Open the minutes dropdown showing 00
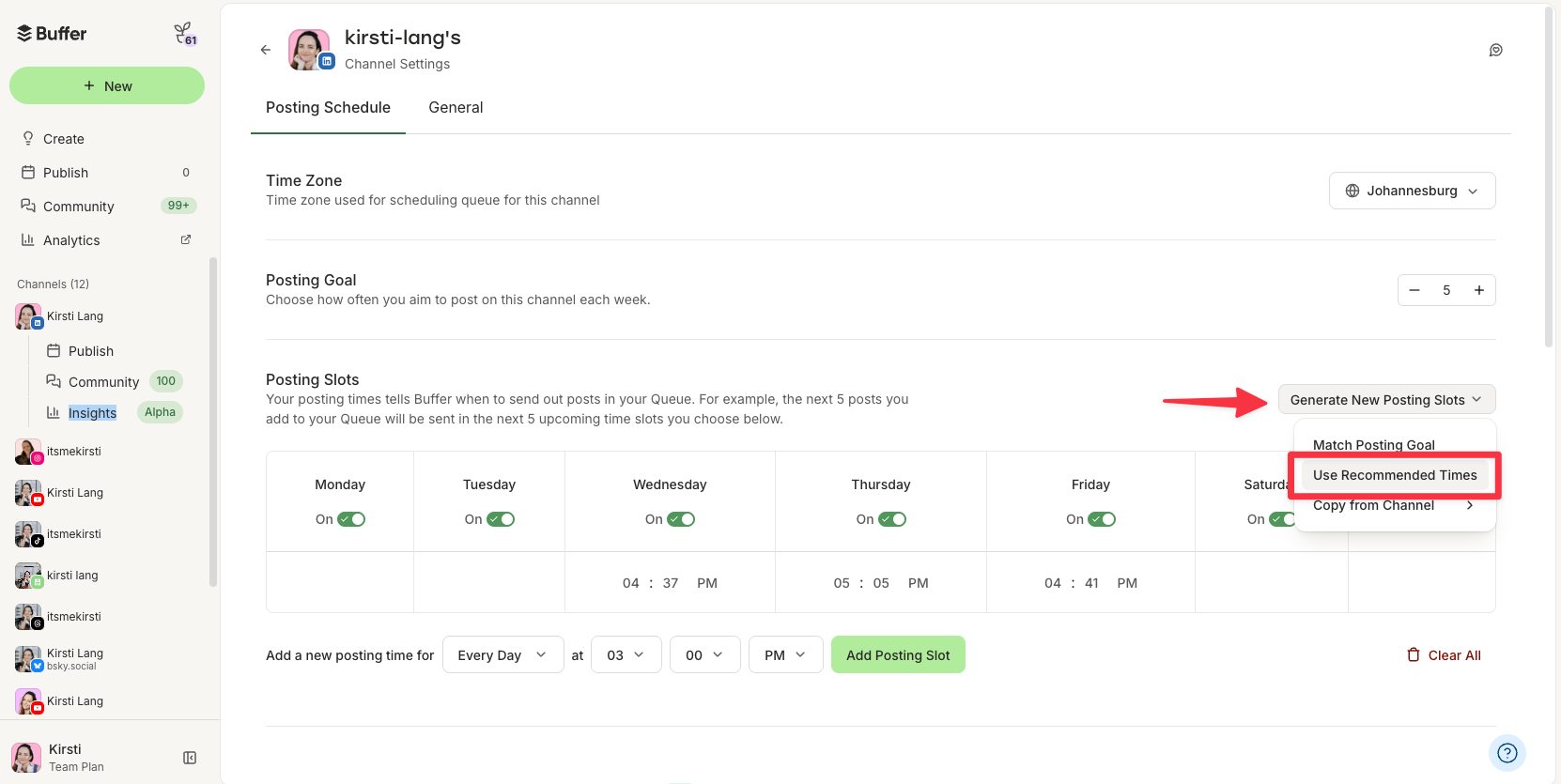Viewport: 1561px width, 784px height. (705, 655)
